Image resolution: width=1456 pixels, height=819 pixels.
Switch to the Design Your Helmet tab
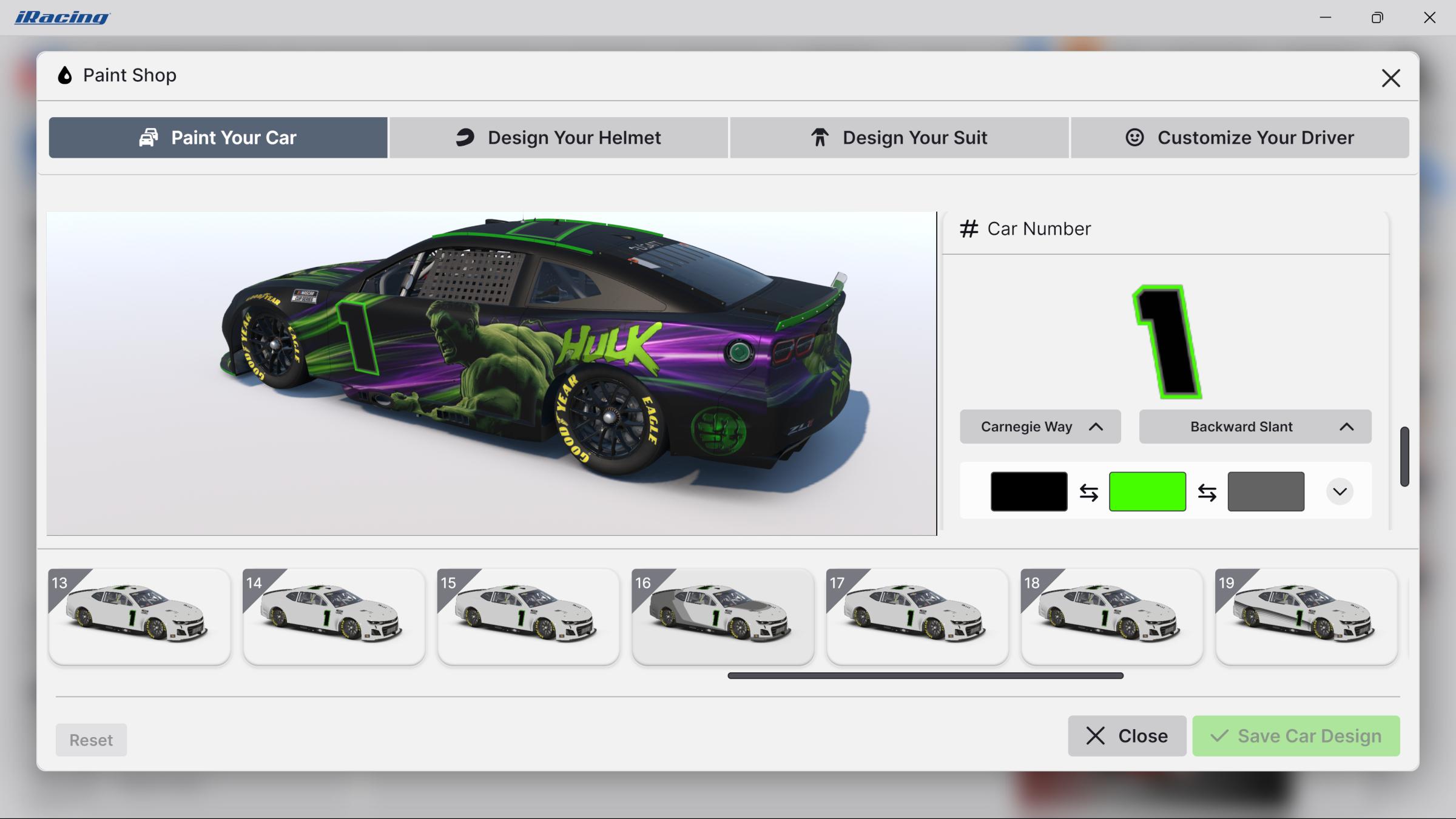point(559,137)
